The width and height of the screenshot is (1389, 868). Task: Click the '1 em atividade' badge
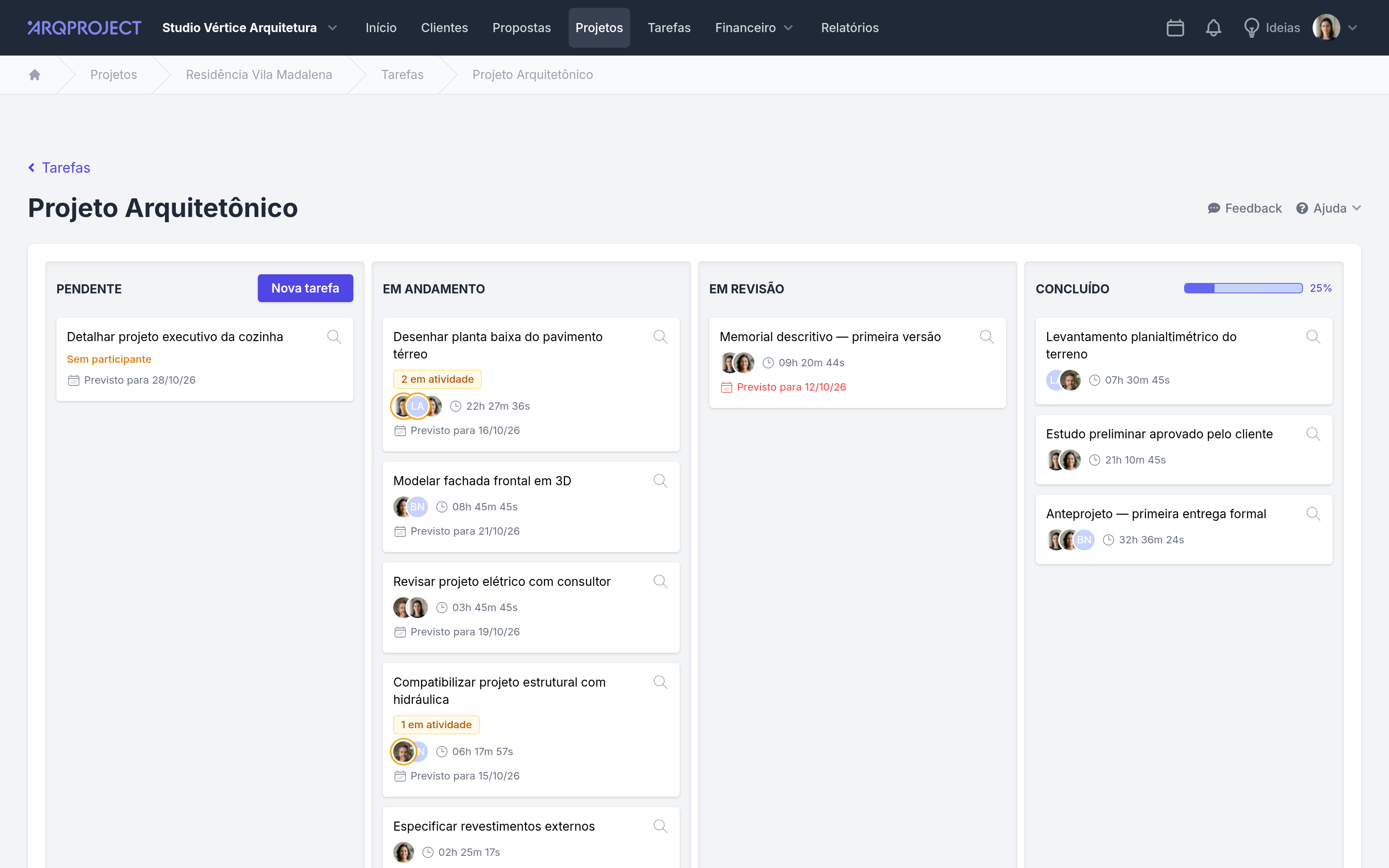[x=436, y=724]
